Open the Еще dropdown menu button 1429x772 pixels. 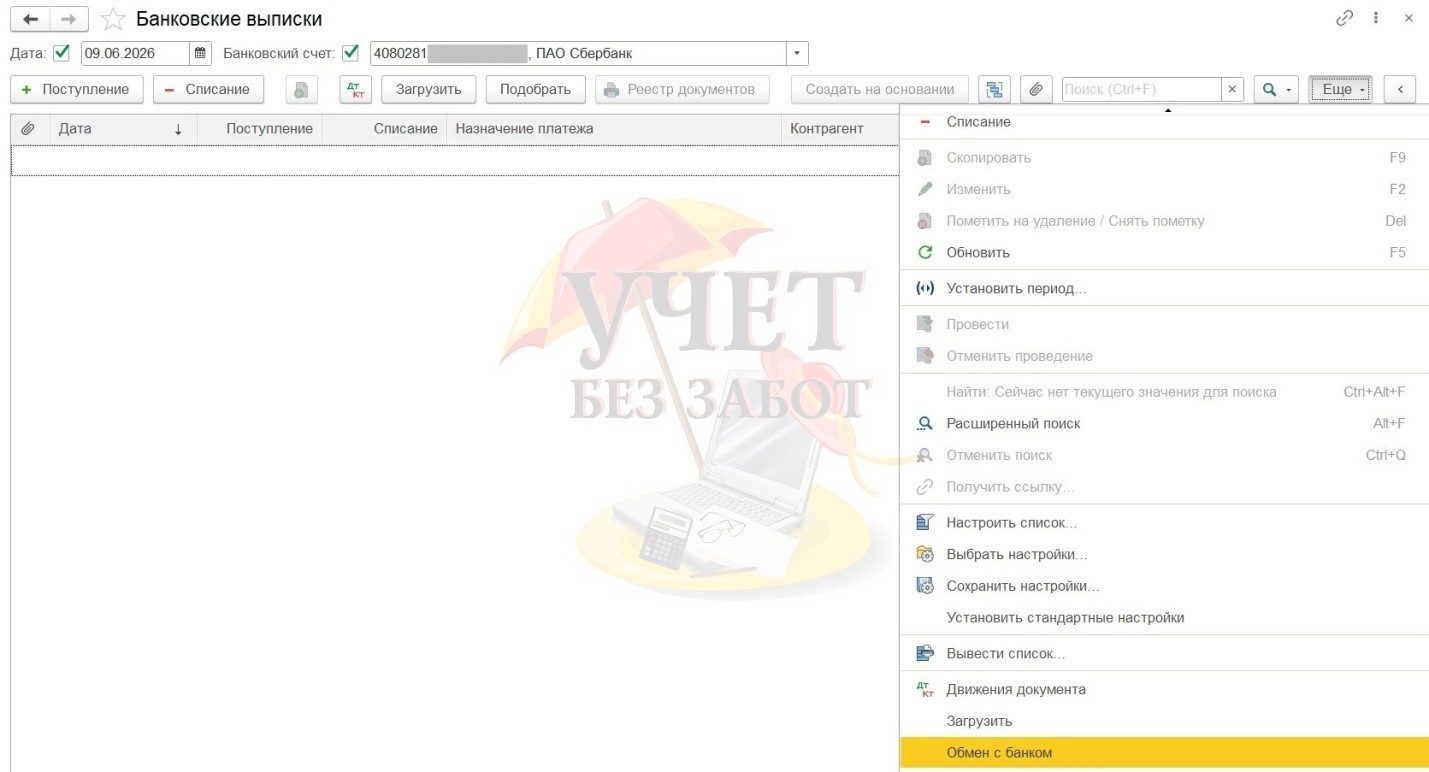[1340, 89]
